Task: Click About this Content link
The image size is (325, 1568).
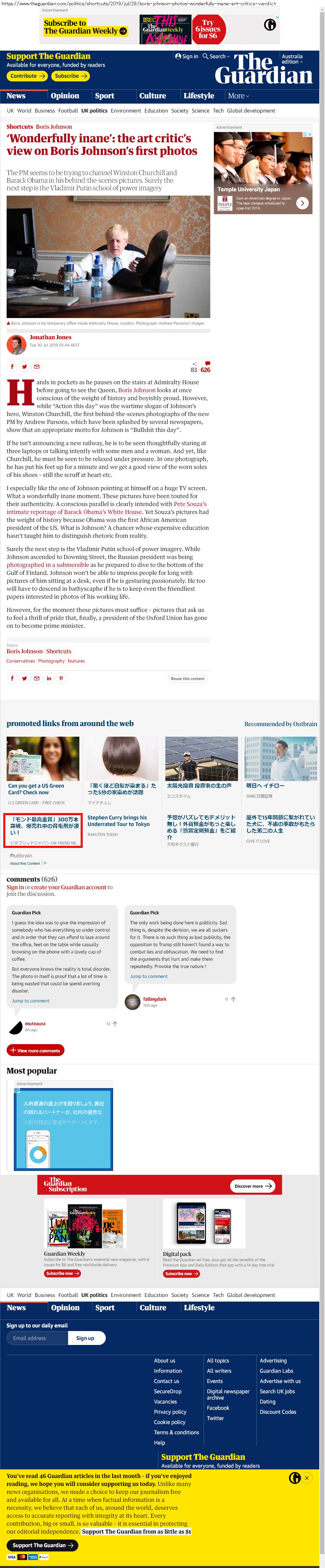Action: tap(25, 863)
